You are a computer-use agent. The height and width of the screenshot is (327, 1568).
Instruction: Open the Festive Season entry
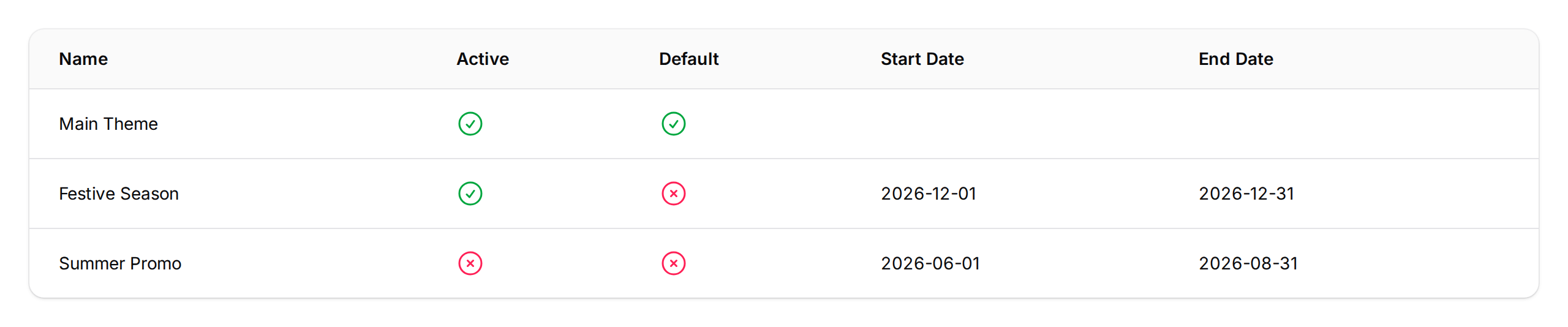119,194
